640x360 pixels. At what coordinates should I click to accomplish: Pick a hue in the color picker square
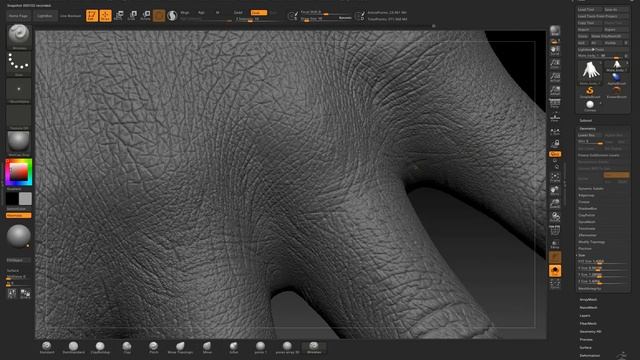coord(19,172)
